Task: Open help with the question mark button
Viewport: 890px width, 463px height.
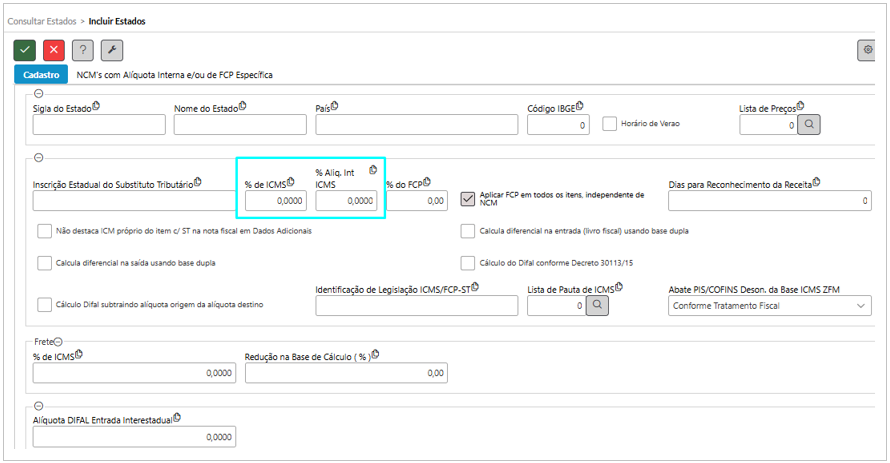Action: pyautogui.click(x=83, y=50)
